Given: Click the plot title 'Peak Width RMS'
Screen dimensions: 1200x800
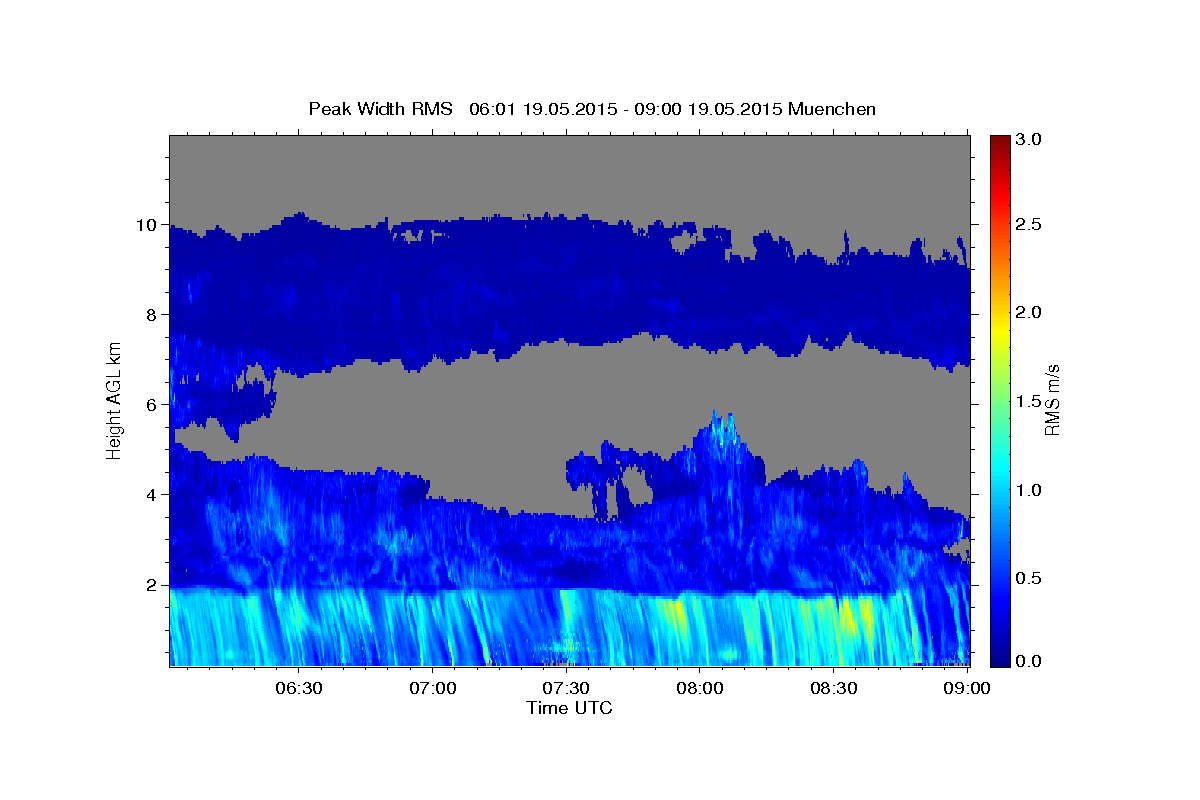Looking at the screenshot, I should [381, 108].
